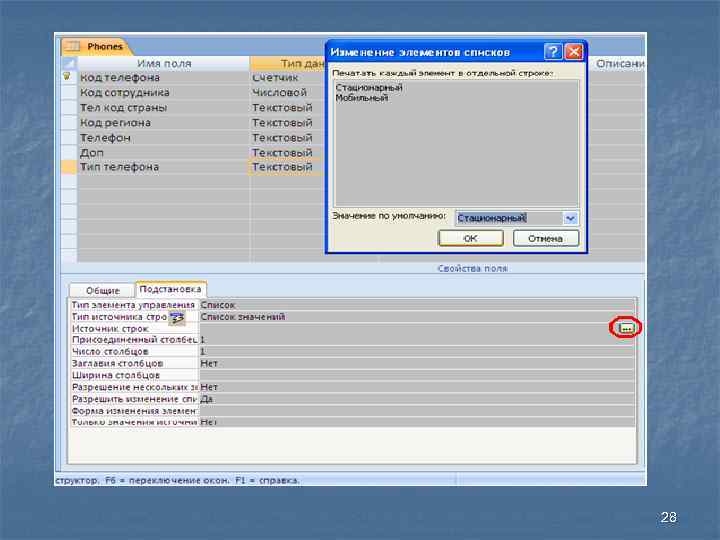Image resolution: width=720 pixels, height=540 pixels.
Task: Click the Свойства поля label
Action: (x=472, y=268)
